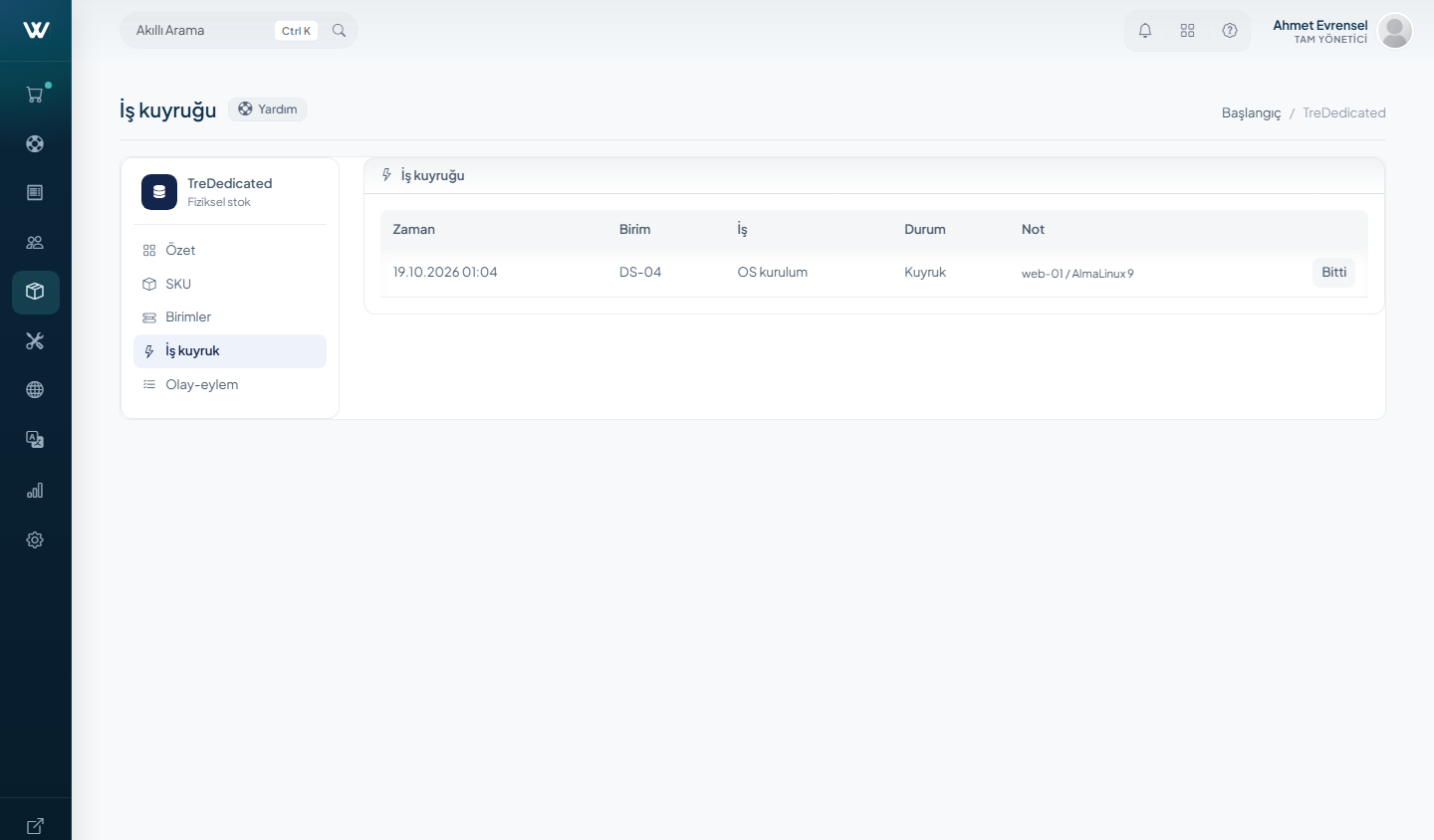
Task: Open the bar chart reports sidebar icon
Action: coord(35,490)
